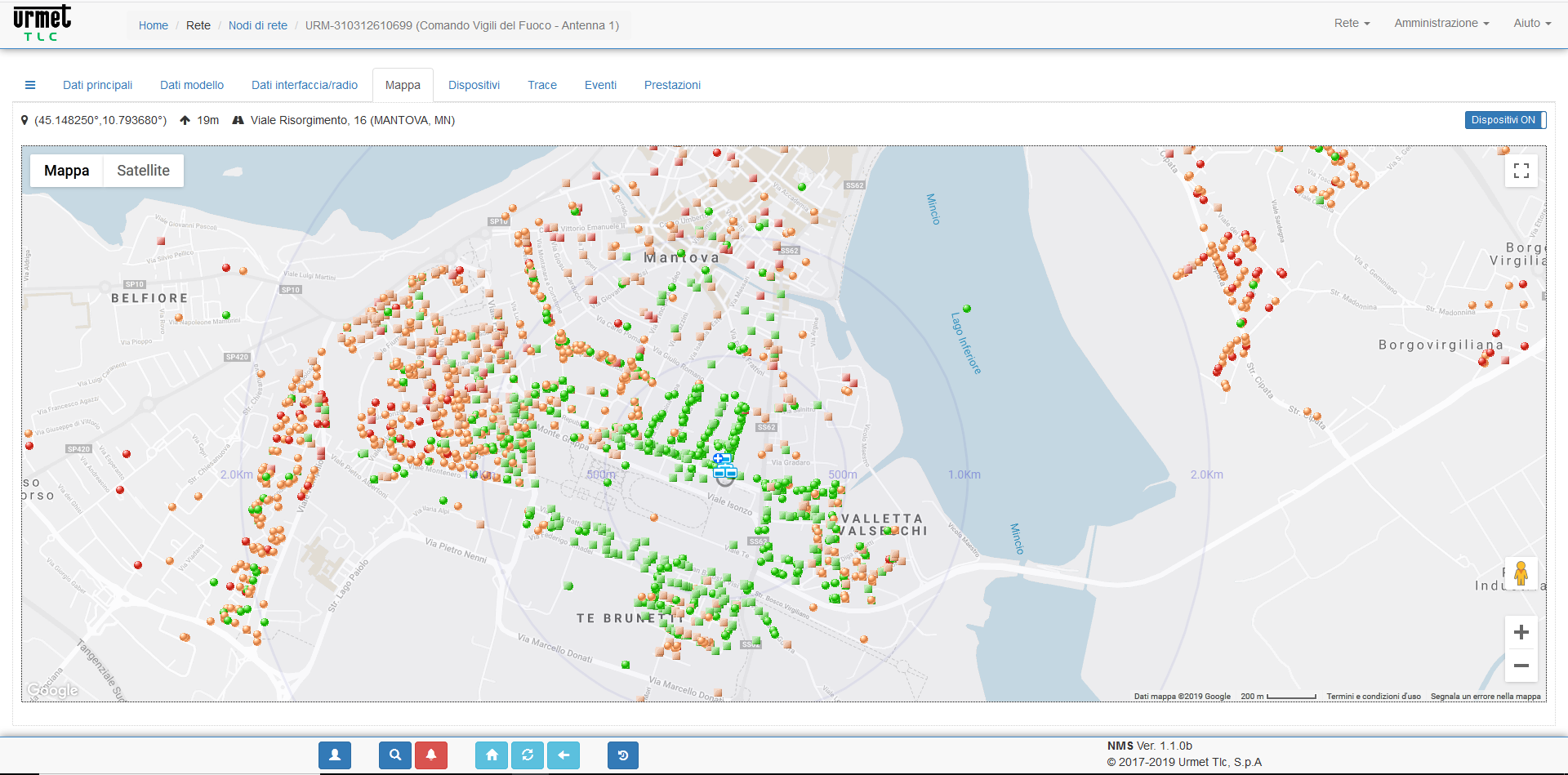This screenshot has height=775, width=1568.
Task: Click the 200 m map scale indicator
Action: click(1278, 697)
